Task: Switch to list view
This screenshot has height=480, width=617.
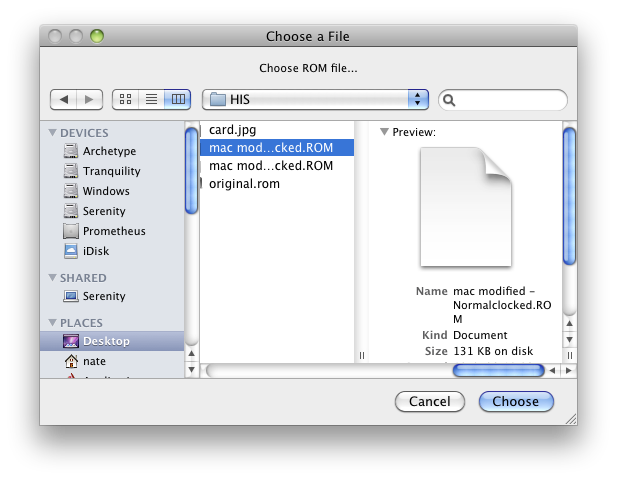Action: coord(151,99)
